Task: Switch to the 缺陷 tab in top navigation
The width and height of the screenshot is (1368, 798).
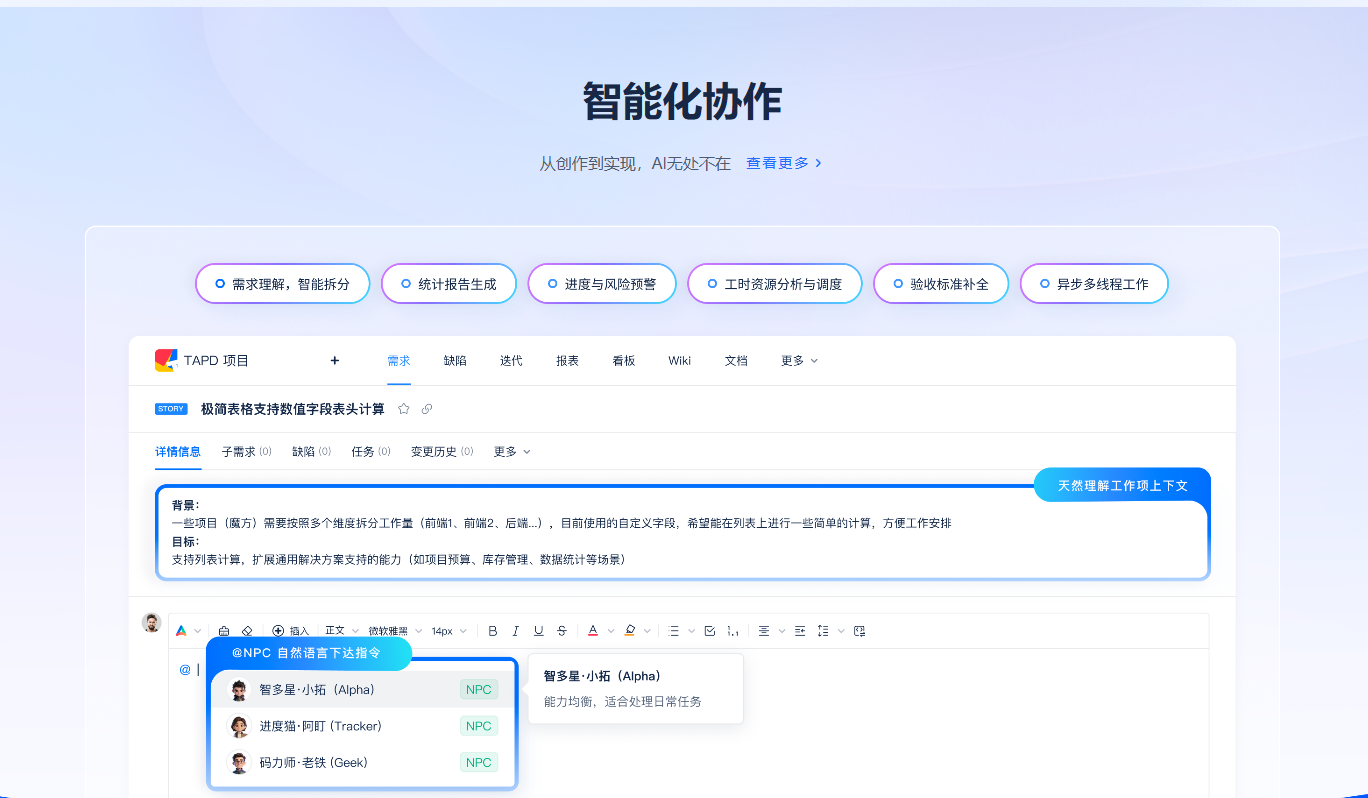Action: tap(455, 361)
